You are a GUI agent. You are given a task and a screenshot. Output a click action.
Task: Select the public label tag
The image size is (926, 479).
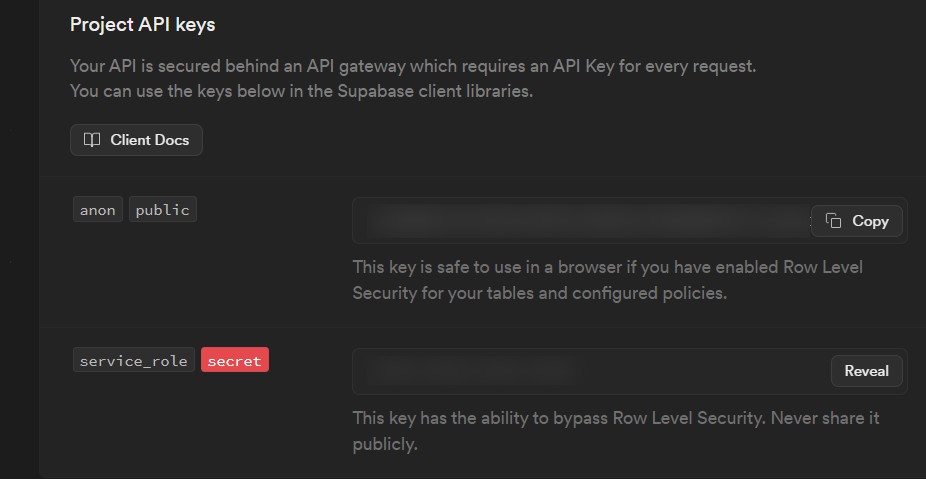162,210
